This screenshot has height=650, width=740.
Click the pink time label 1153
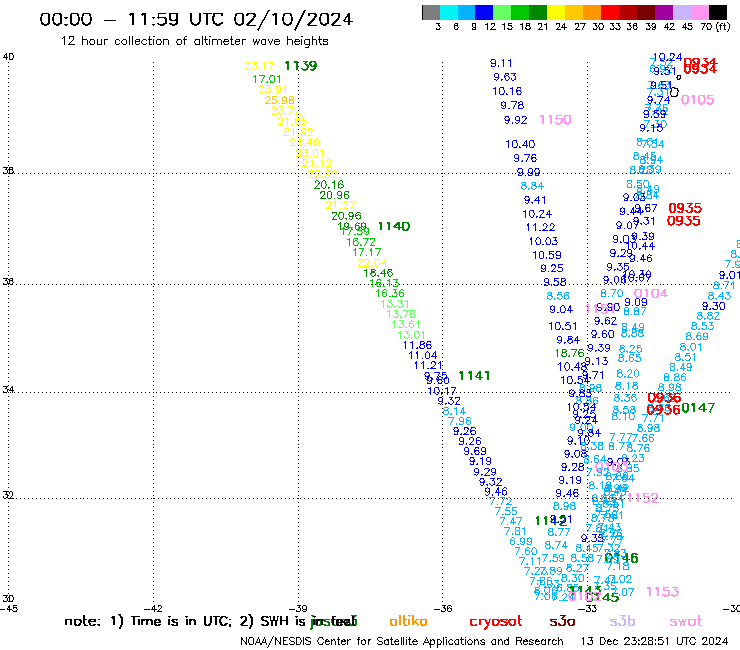(x=663, y=591)
